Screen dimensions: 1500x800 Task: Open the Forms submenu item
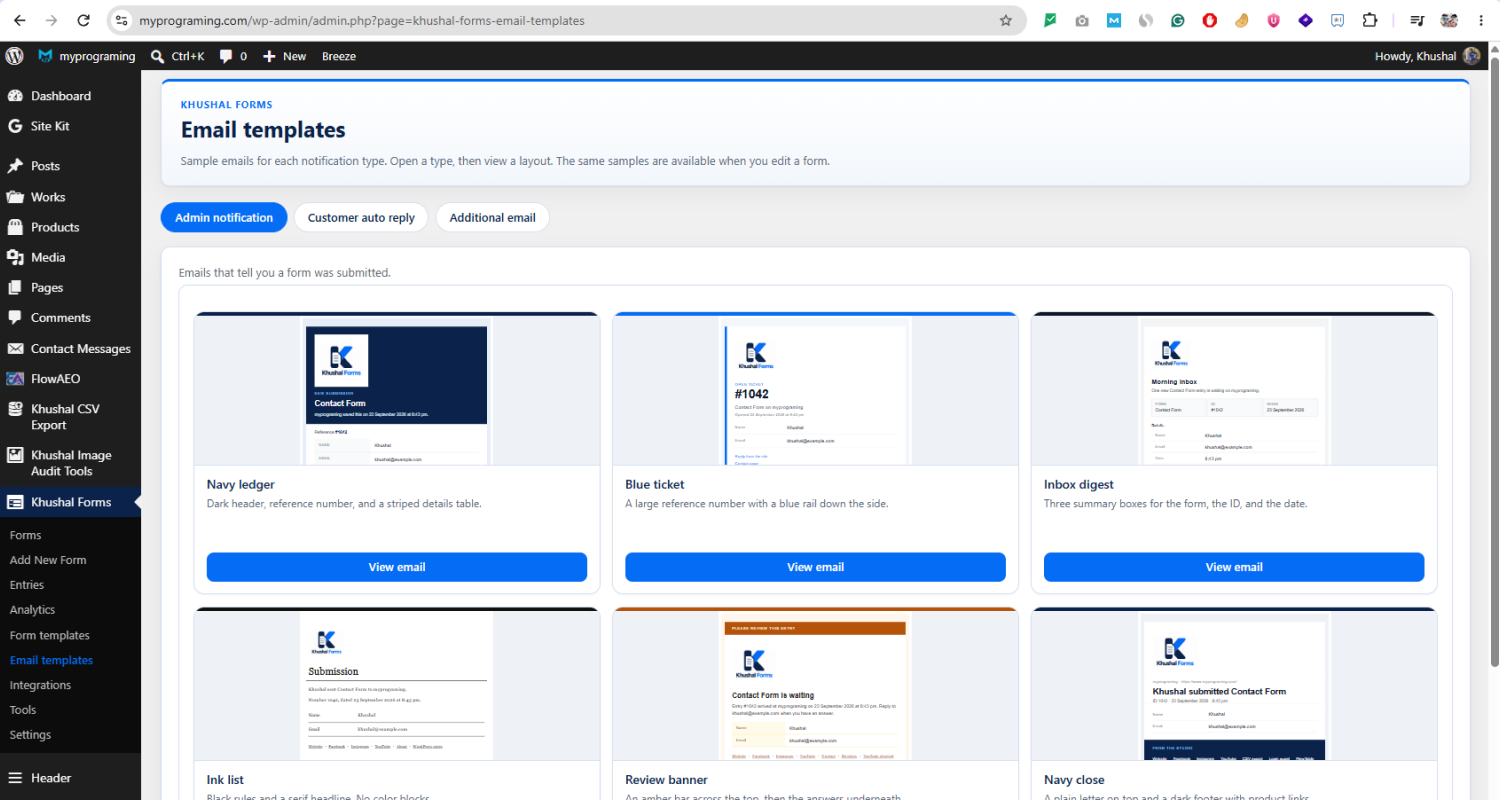click(x=25, y=535)
